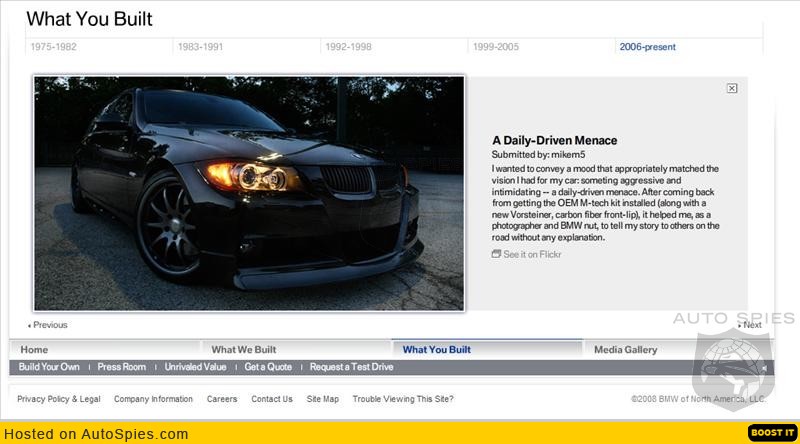
Task: Click Get a Quote
Action: point(268,367)
